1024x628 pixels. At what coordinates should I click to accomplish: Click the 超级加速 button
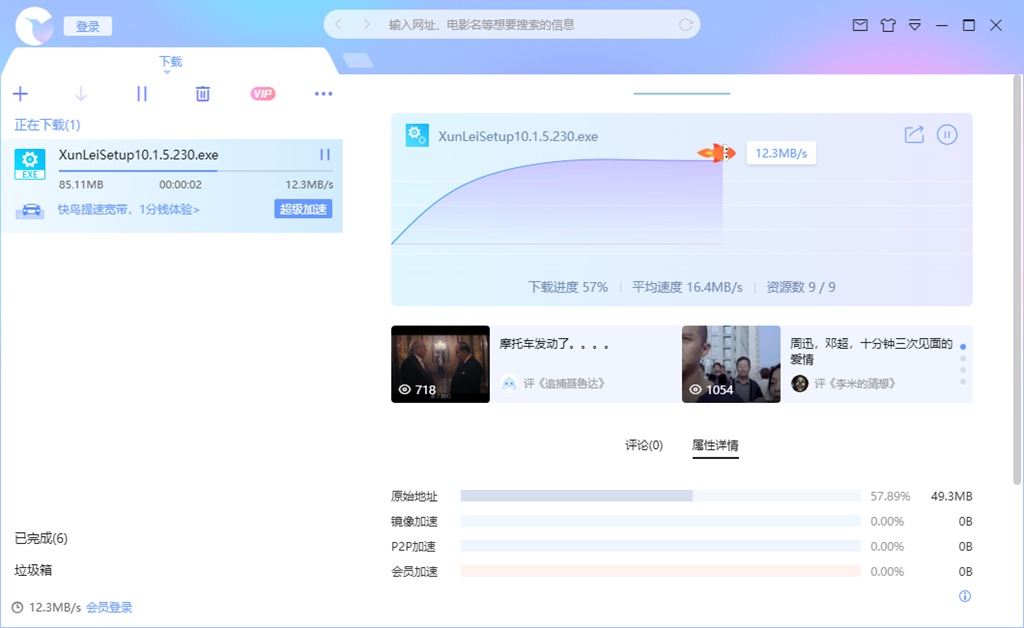pos(303,209)
